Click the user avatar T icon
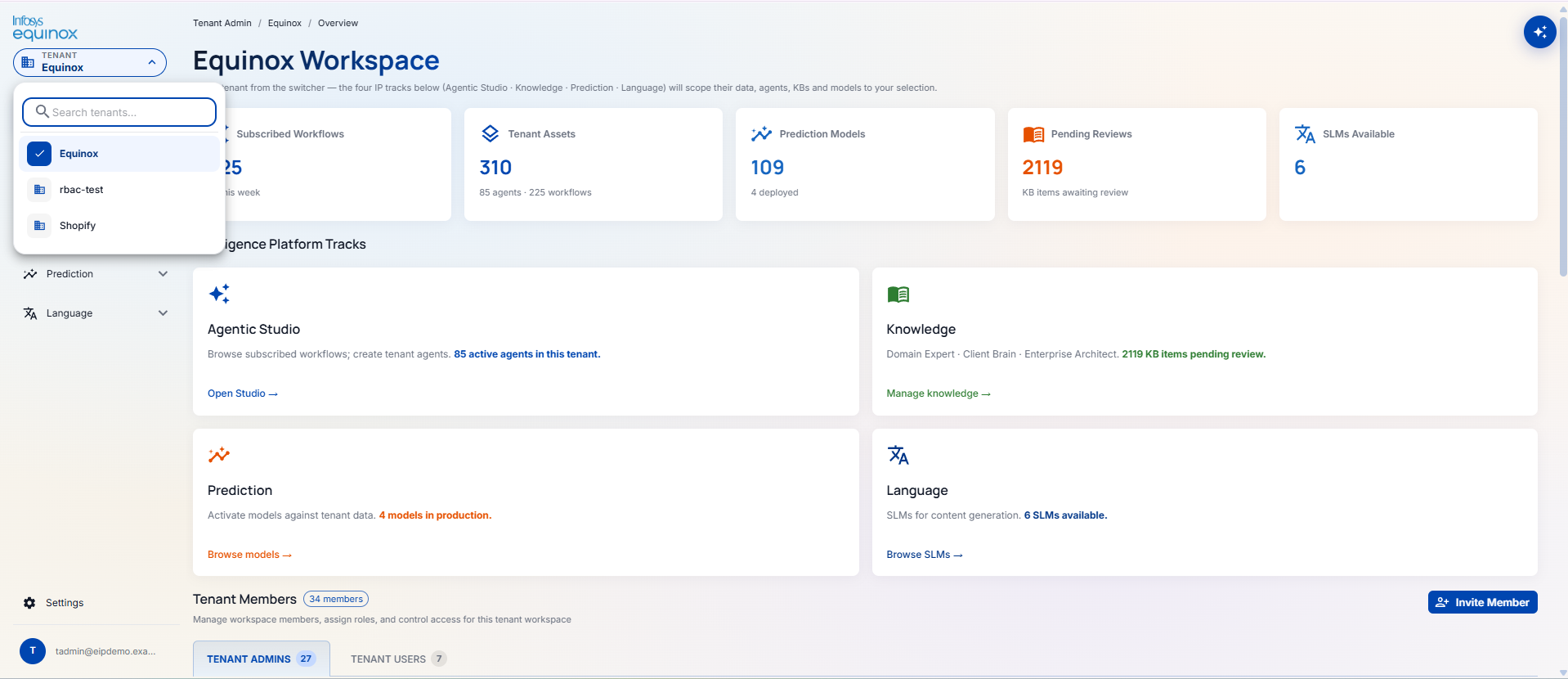 pyautogui.click(x=33, y=651)
